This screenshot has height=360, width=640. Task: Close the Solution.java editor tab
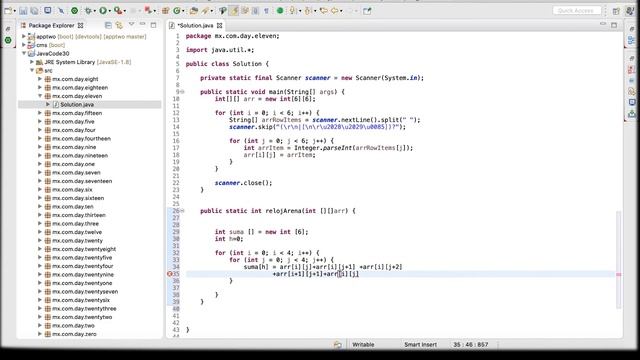[x=220, y=25]
